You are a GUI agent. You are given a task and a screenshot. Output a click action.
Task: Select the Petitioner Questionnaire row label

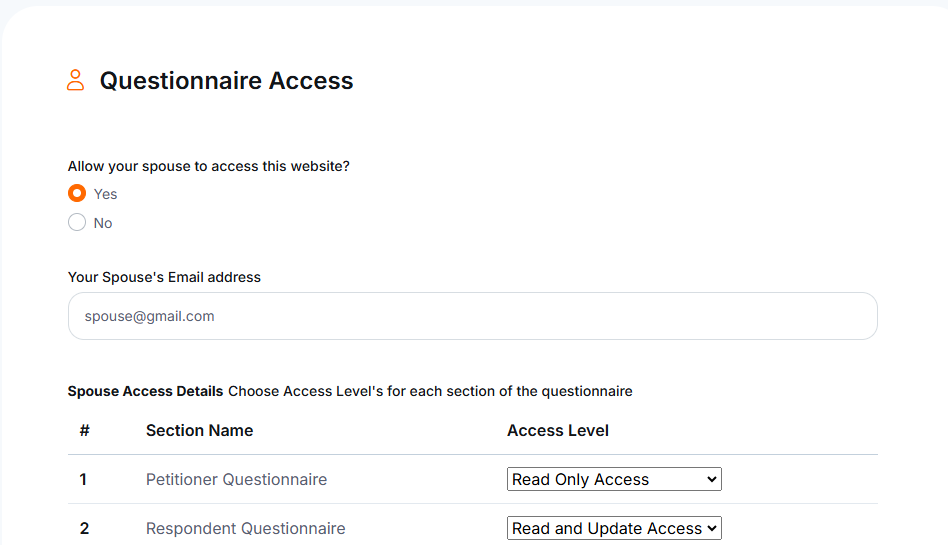(236, 479)
